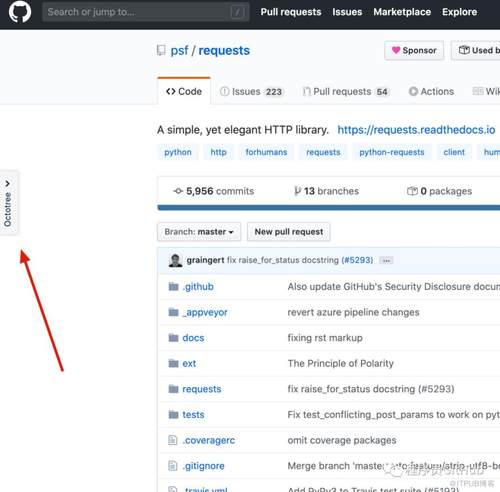
Task: Switch to the Actions tab
Action: coord(431,91)
